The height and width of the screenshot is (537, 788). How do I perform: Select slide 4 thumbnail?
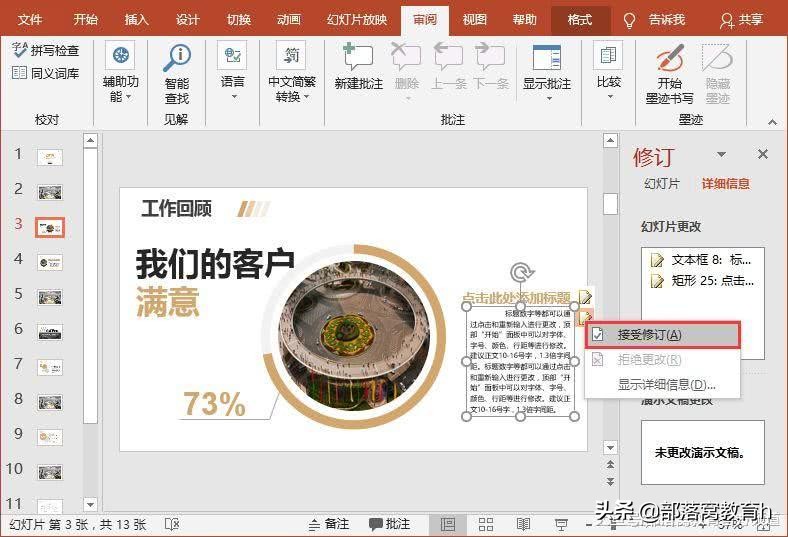(49, 262)
